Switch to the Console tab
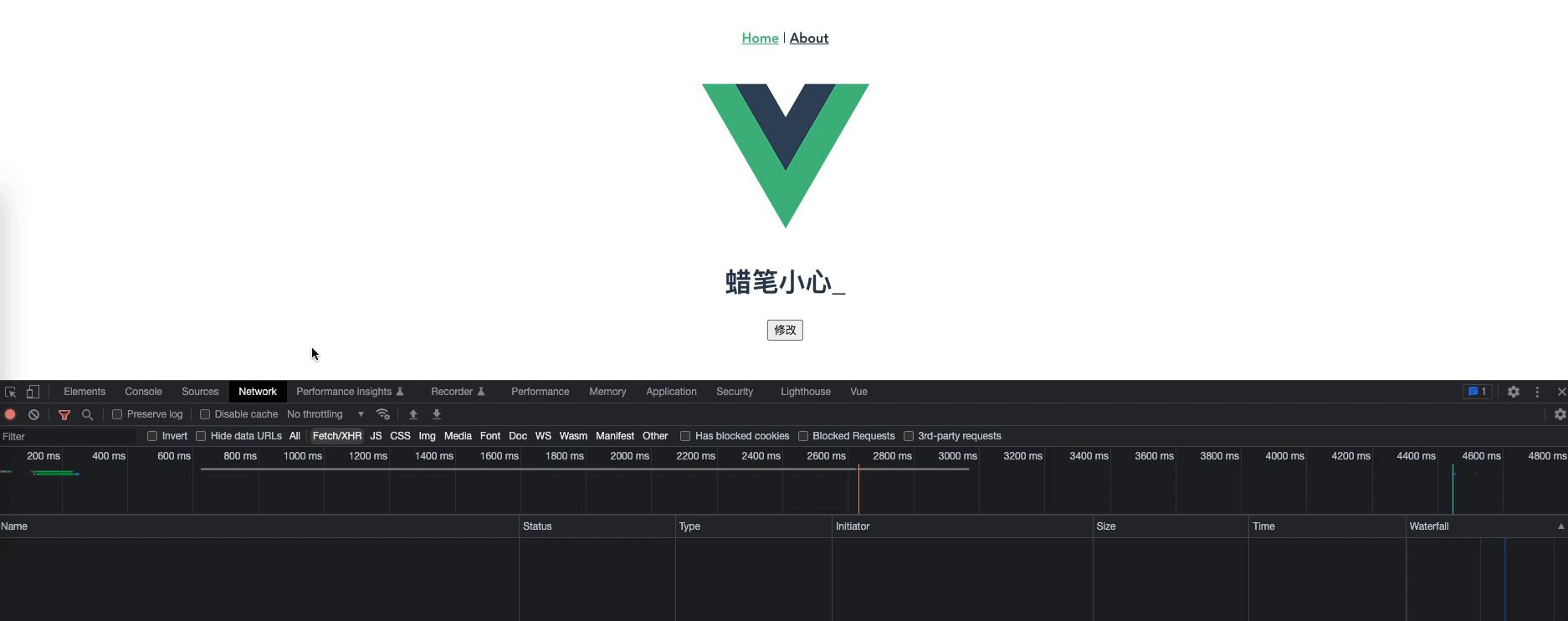The image size is (1568, 621). [143, 392]
